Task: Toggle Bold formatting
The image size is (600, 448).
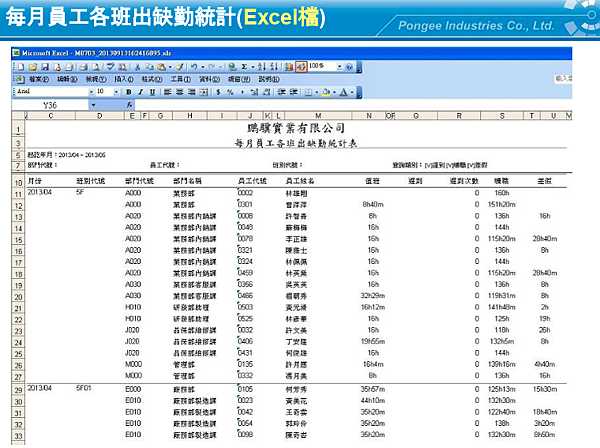Action: point(129,92)
